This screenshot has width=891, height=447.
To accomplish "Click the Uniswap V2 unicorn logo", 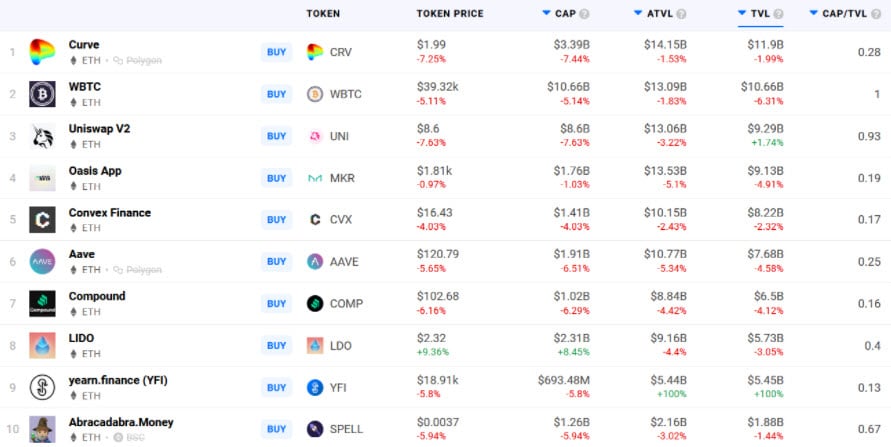I will [x=42, y=136].
